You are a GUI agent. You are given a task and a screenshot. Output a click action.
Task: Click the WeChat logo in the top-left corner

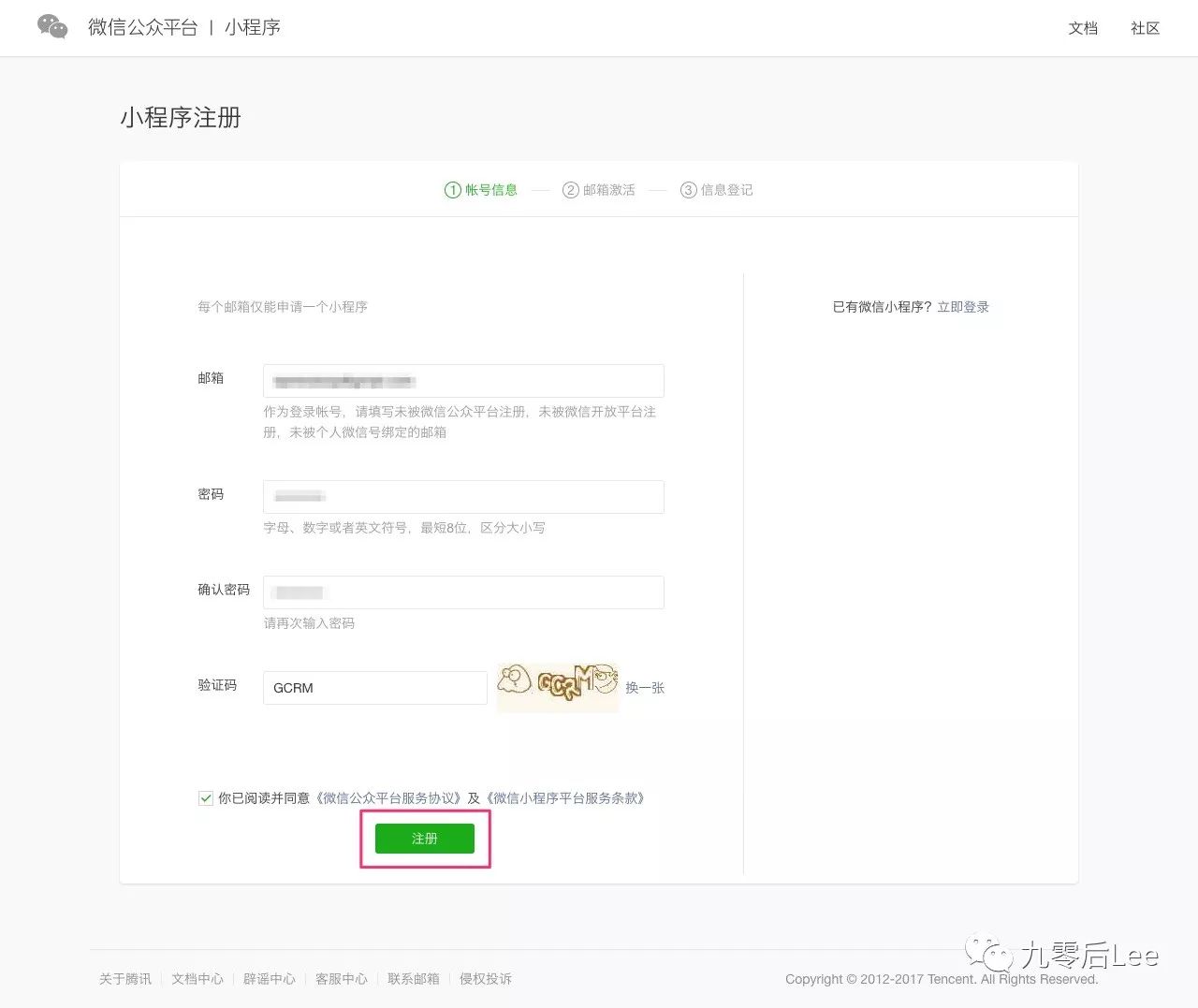click(51, 26)
